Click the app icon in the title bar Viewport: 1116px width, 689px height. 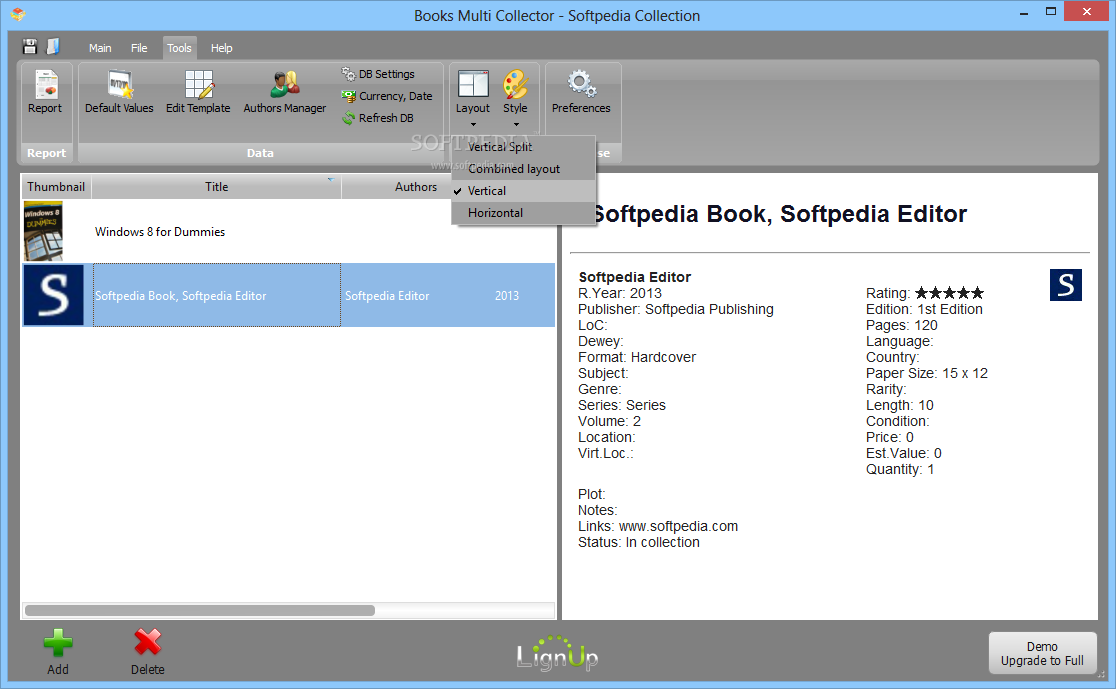18,14
